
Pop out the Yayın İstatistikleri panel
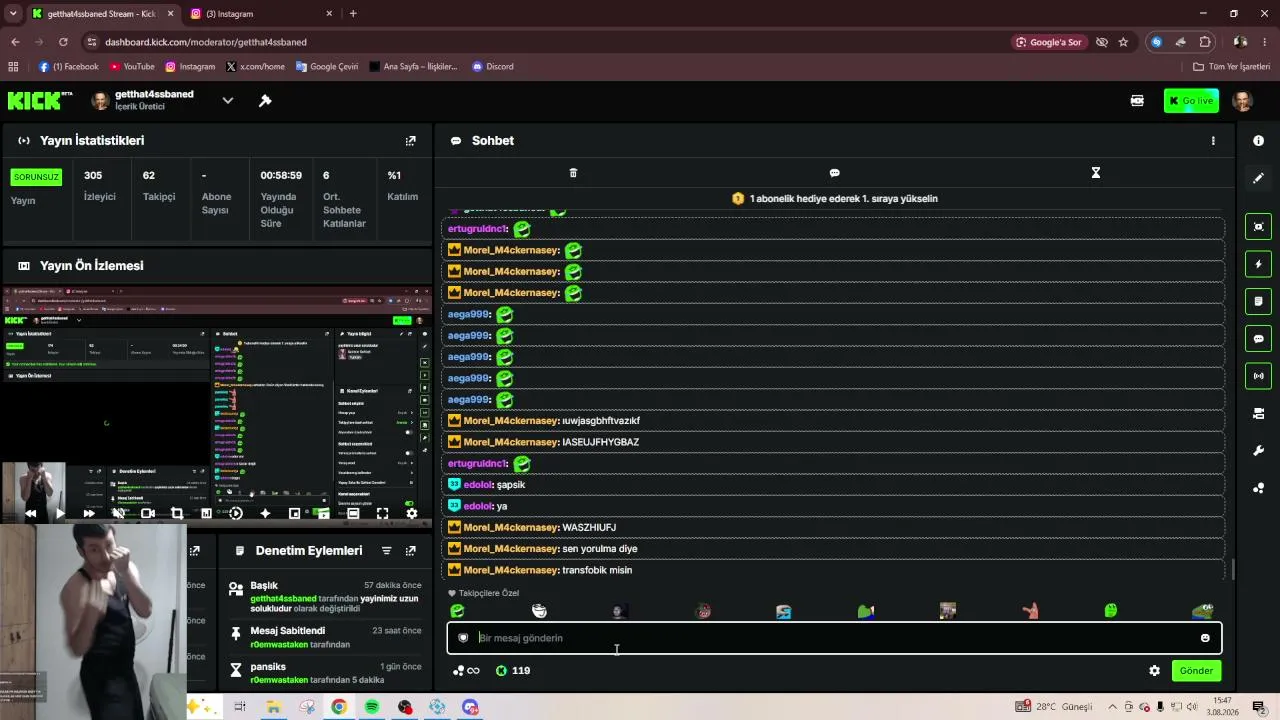(410, 141)
